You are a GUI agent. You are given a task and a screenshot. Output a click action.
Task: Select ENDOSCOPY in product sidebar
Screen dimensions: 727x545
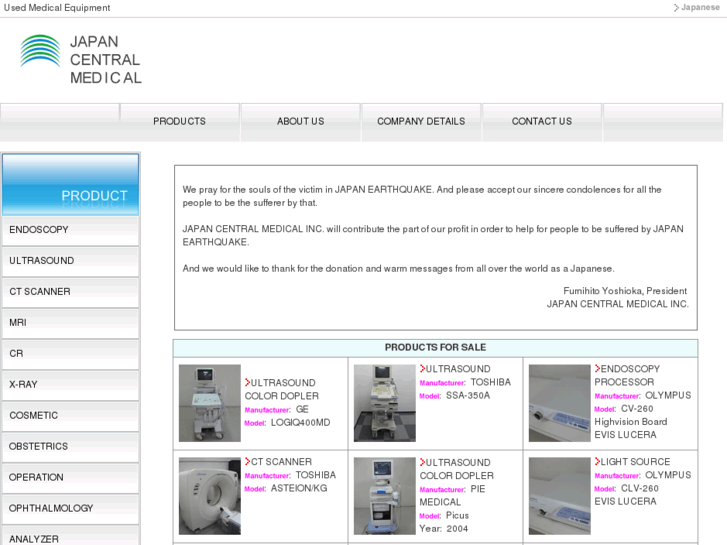click(x=70, y=230)
